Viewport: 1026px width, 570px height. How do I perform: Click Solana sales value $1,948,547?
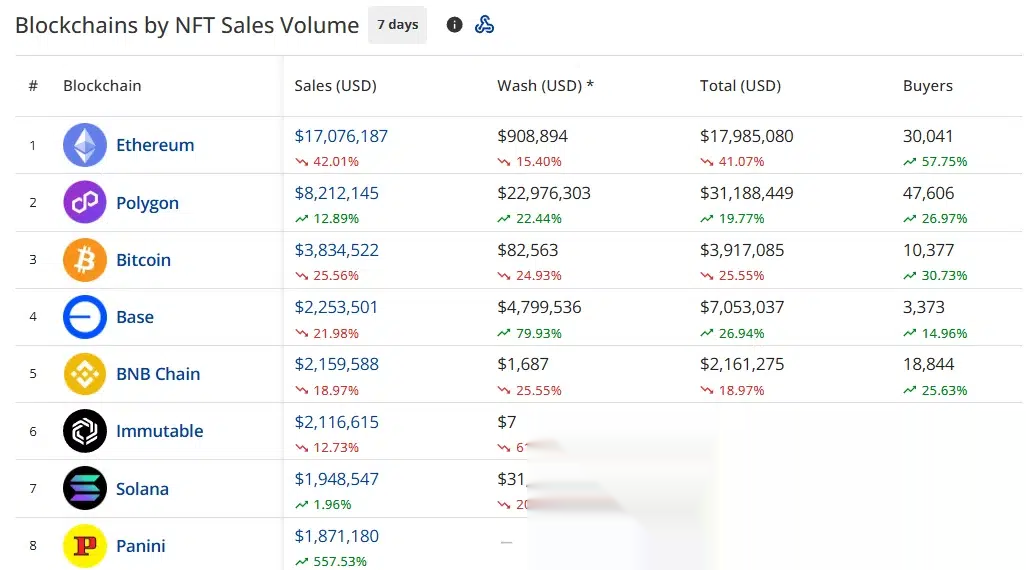[x=336, y=479]
